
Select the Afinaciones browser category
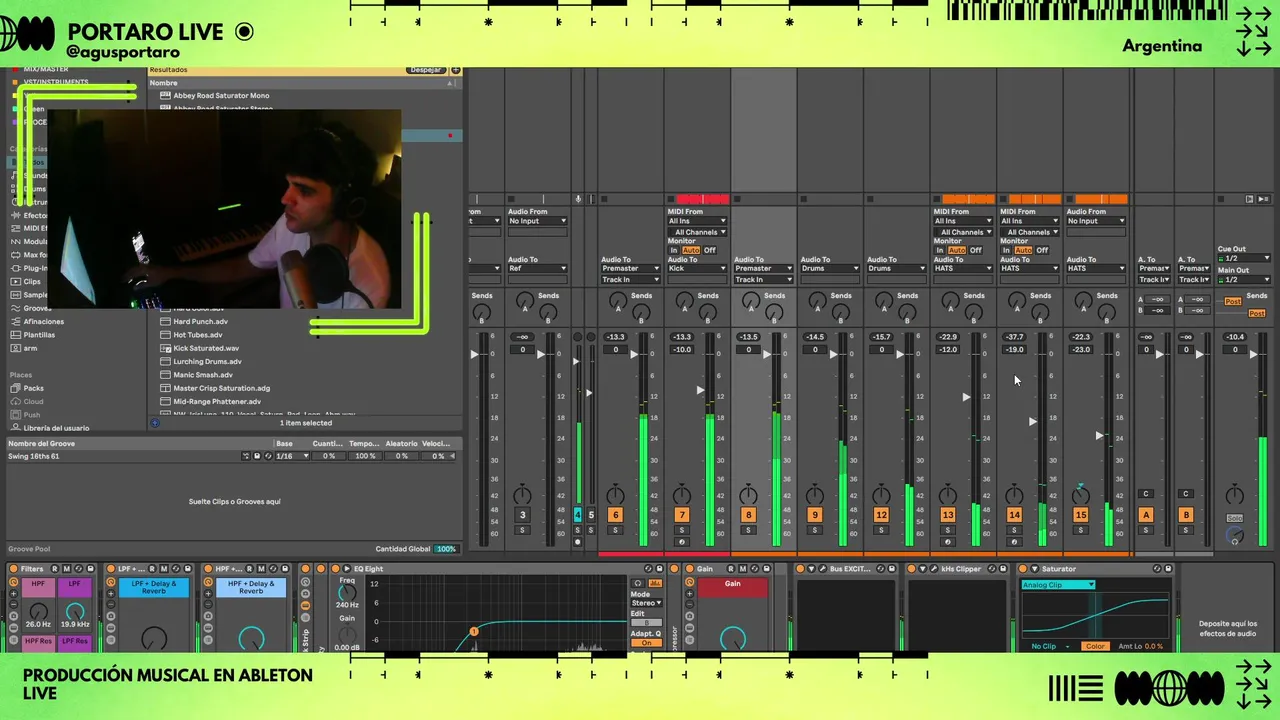click(43, 322)
